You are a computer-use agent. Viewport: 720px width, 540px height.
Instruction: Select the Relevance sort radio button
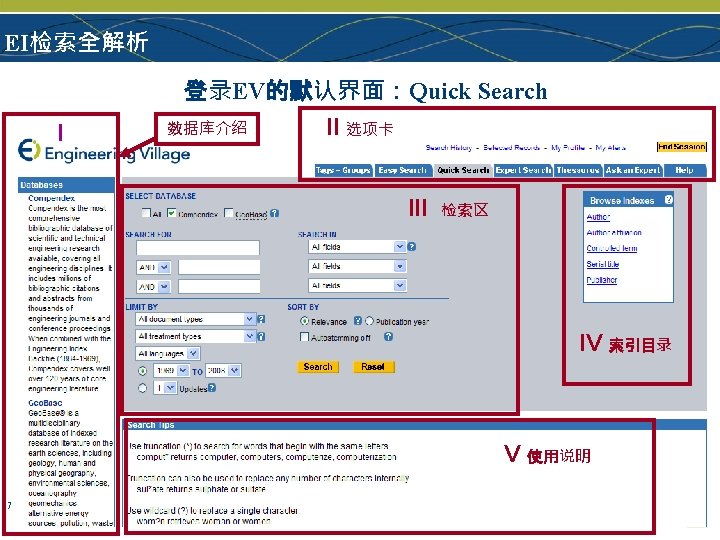tap(304, 321)
